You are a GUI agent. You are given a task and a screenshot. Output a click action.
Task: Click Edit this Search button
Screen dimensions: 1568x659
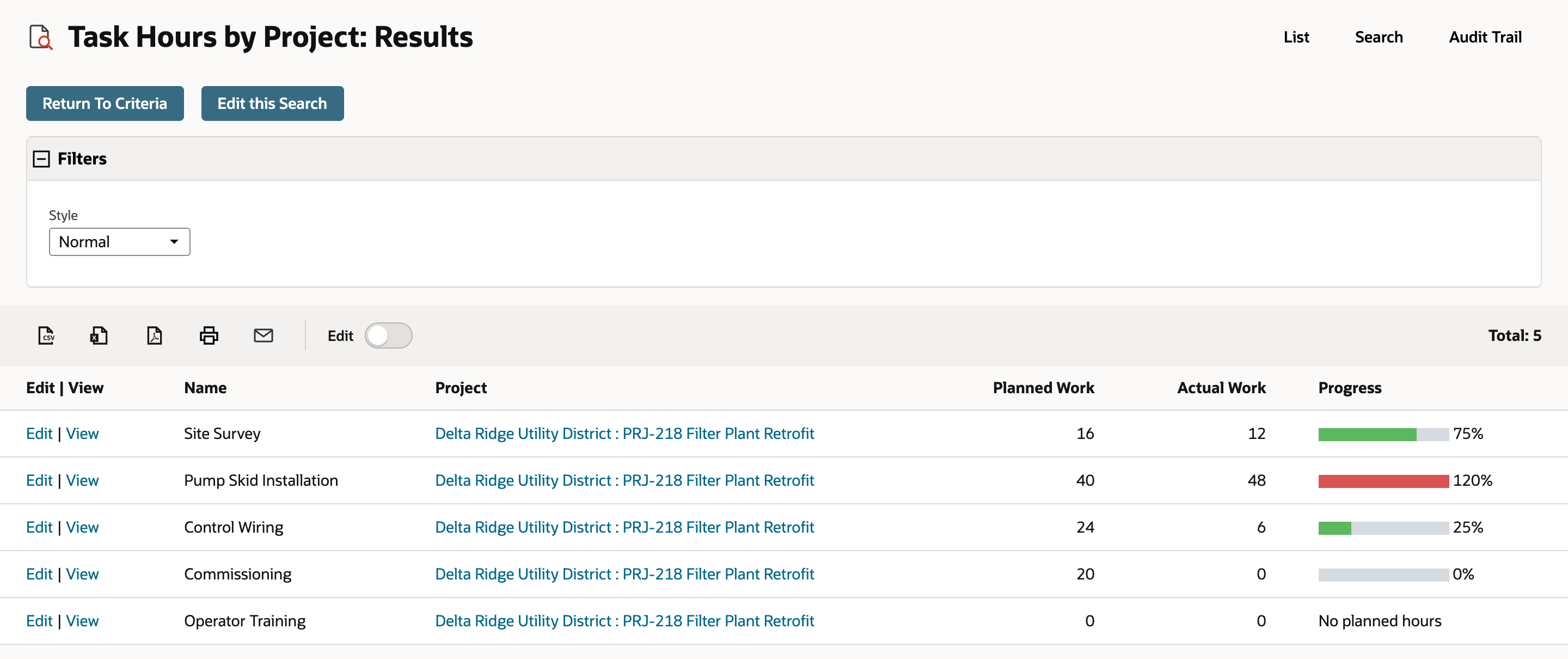pos(272,103)
